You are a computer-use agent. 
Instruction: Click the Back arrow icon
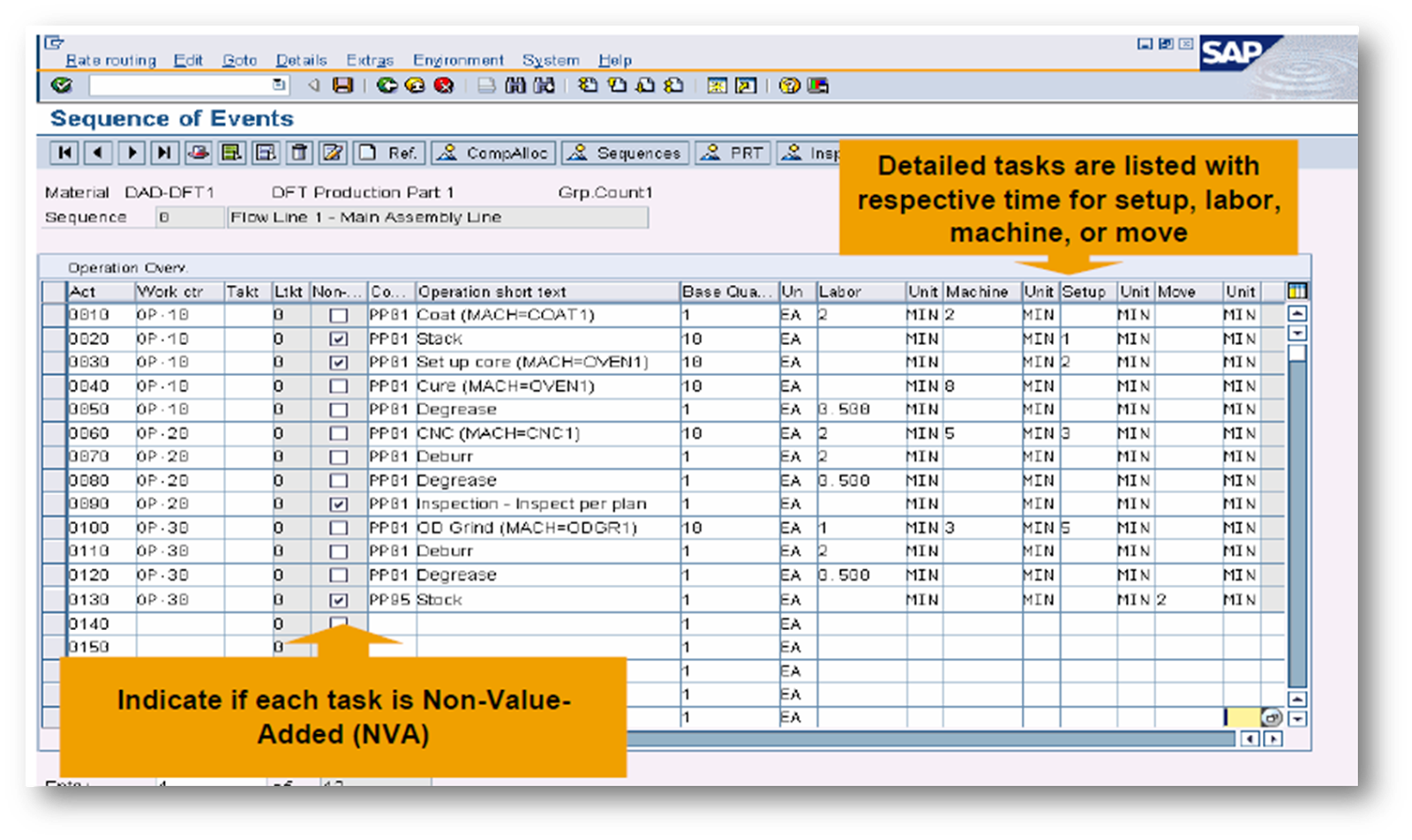(386, 86)
